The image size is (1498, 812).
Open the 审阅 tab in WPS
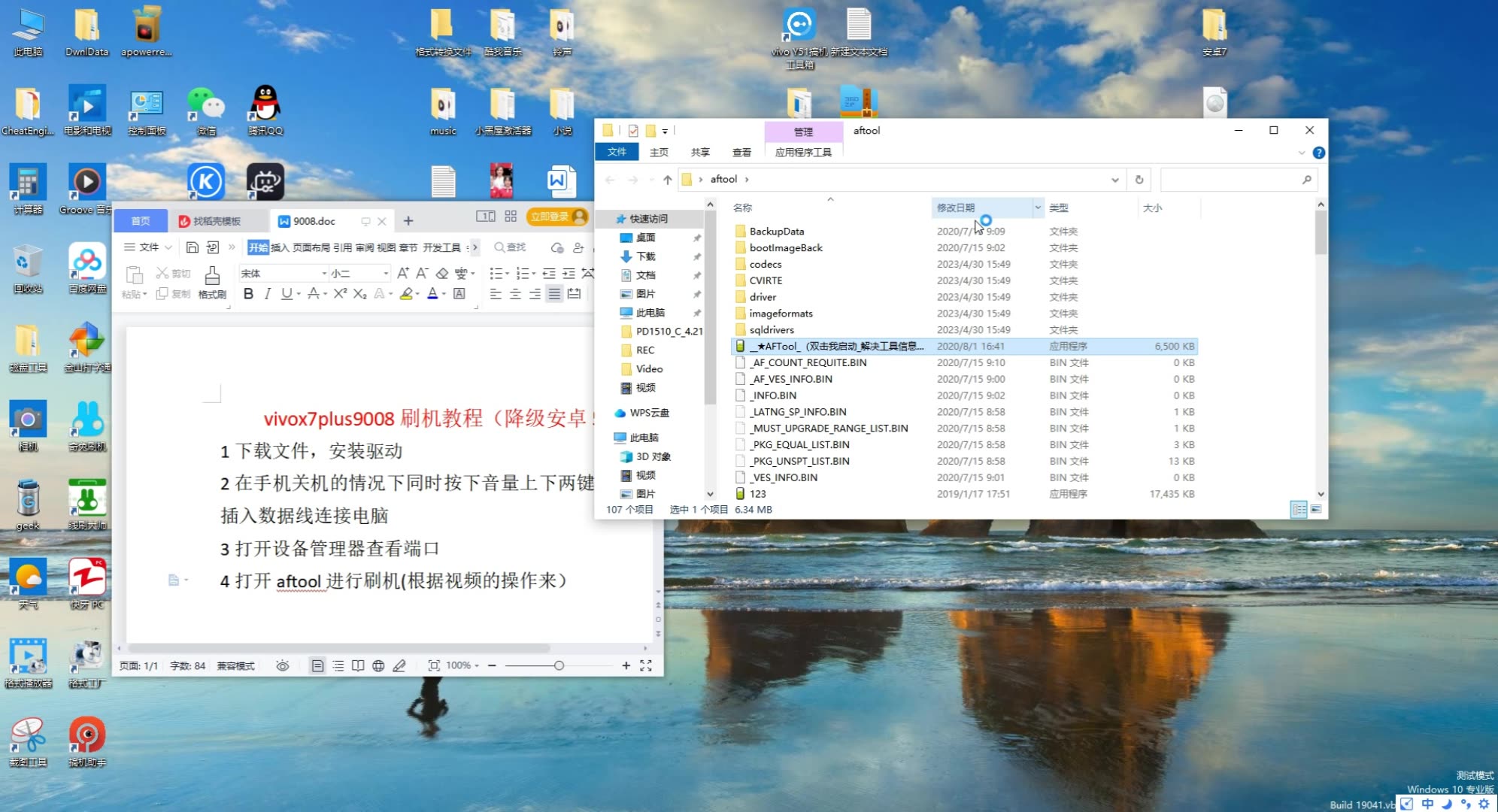tap(365, 247)
